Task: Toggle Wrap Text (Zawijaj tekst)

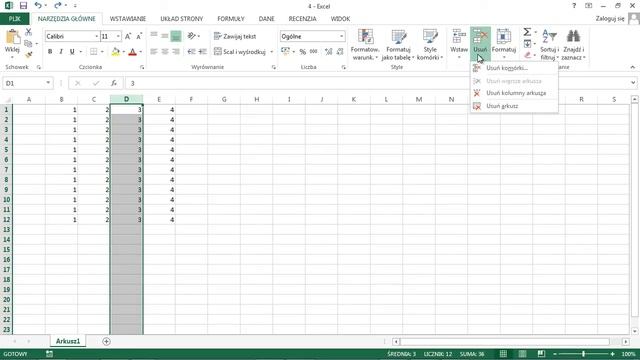Action: (235, 36)
